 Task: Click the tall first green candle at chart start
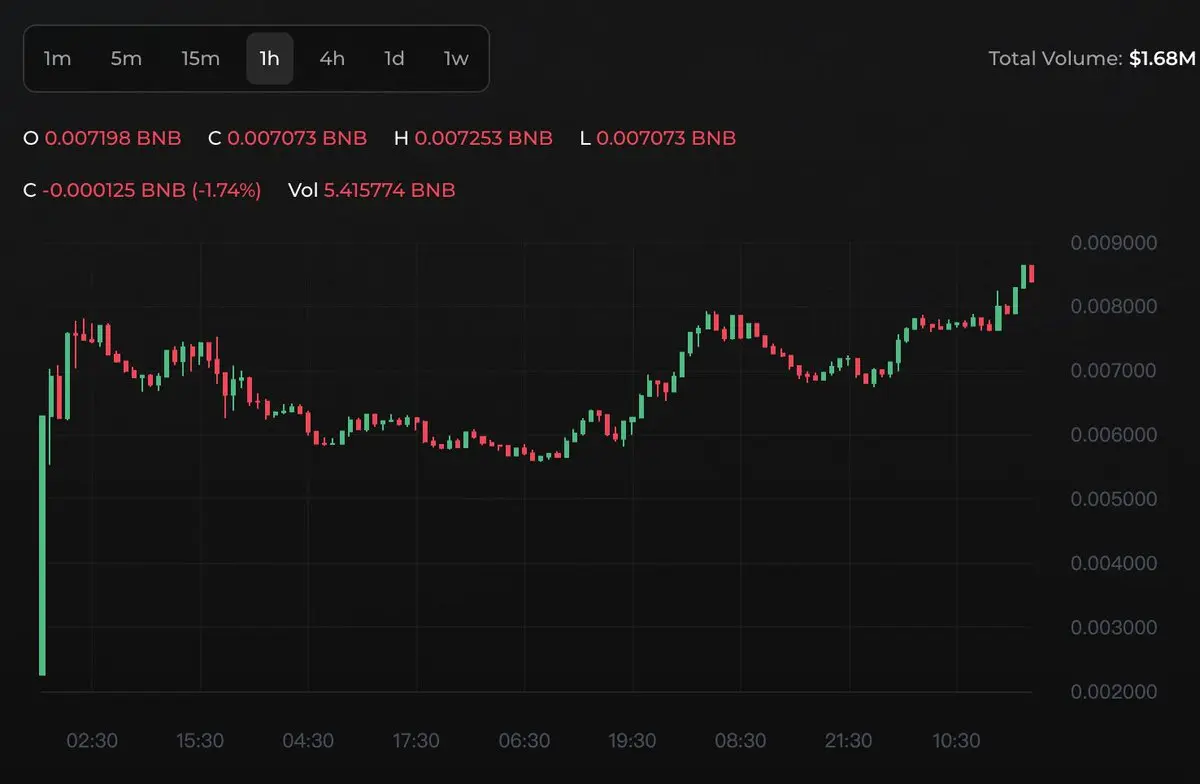coord(42,545)
